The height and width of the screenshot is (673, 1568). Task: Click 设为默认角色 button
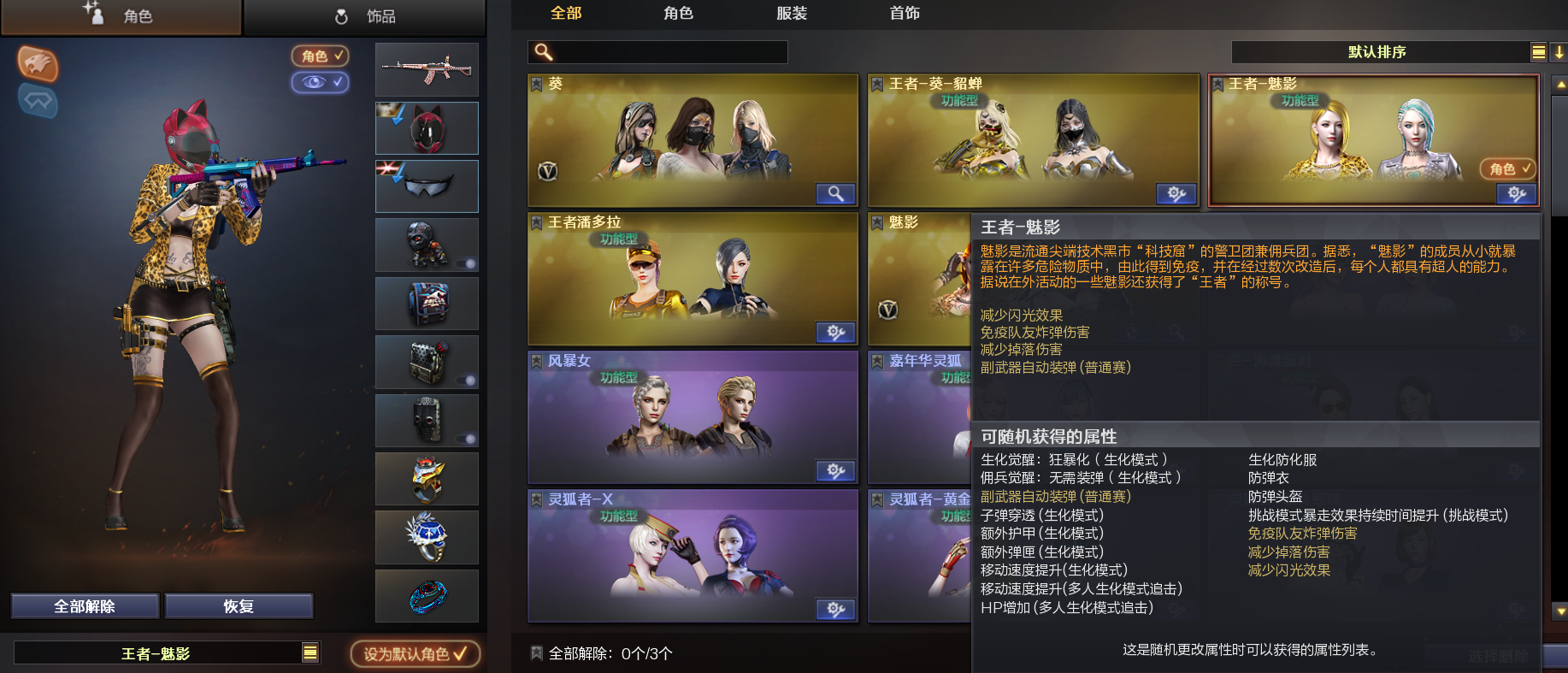(x=416, y=654)
